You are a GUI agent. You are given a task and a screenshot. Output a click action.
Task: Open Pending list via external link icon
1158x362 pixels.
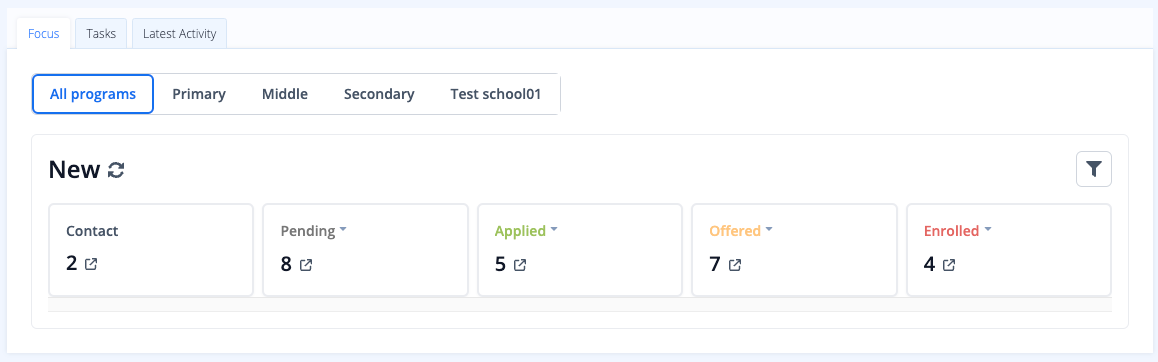306,264
